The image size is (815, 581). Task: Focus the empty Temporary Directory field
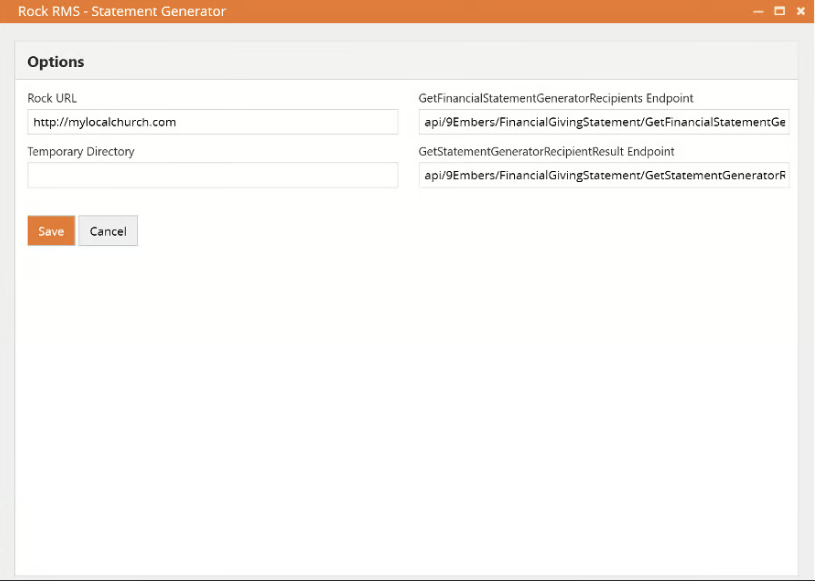(x=212, y=175)
